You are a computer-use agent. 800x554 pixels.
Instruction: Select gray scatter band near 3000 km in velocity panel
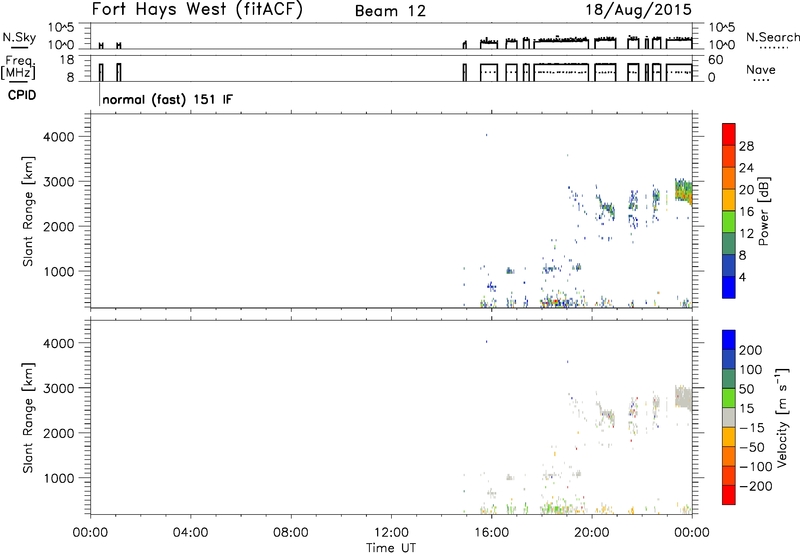(x=683, y=398)
